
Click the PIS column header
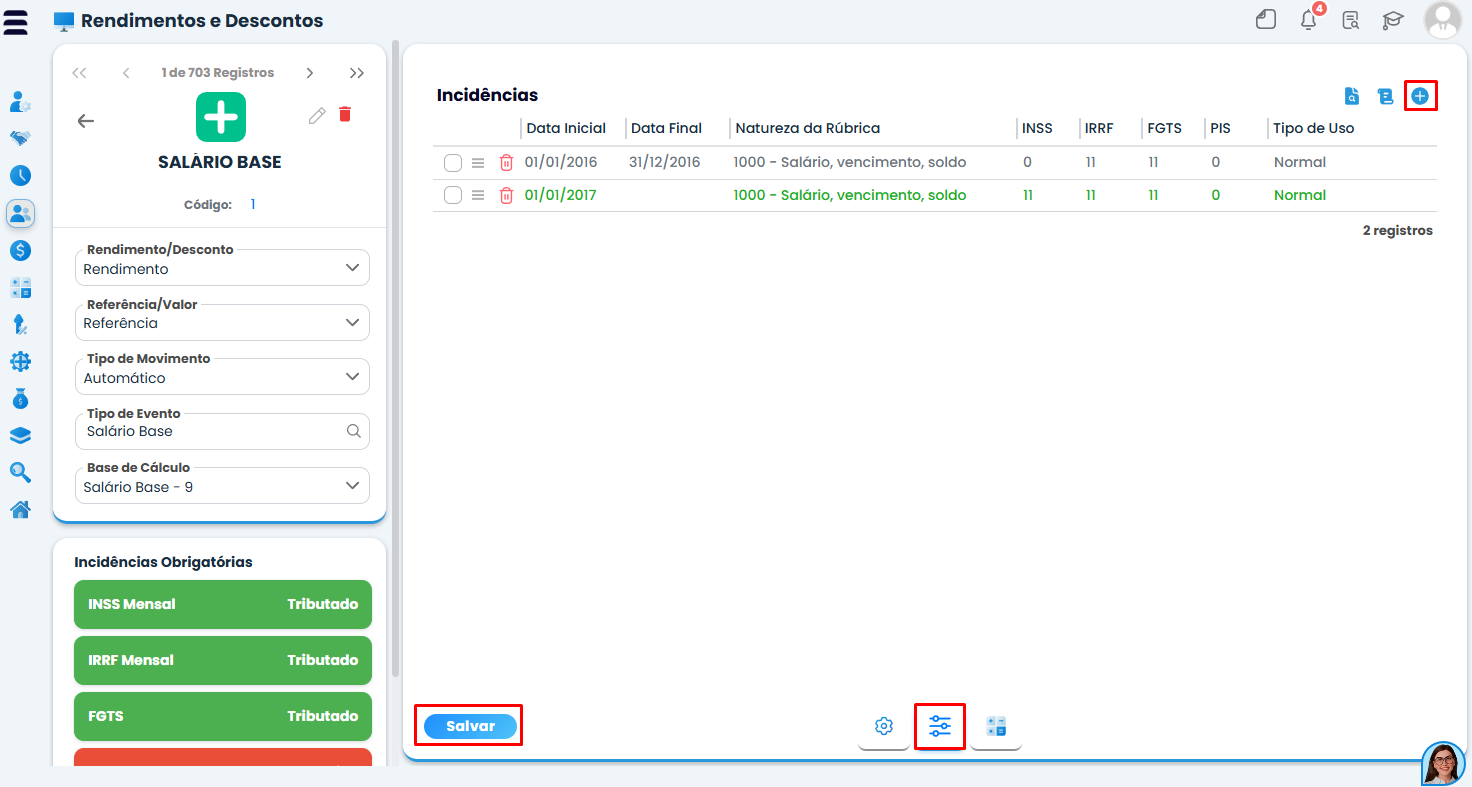pos(1220,128)
